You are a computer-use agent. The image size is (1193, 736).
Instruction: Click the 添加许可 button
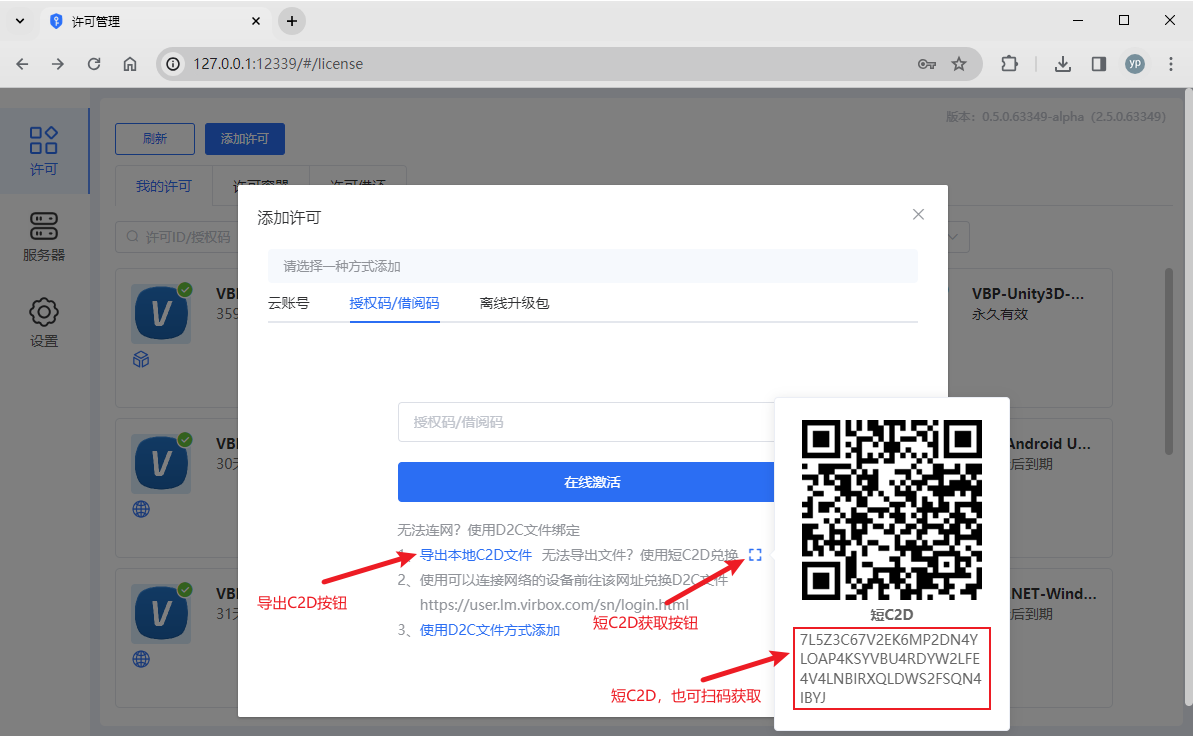[x=244, y=139]
